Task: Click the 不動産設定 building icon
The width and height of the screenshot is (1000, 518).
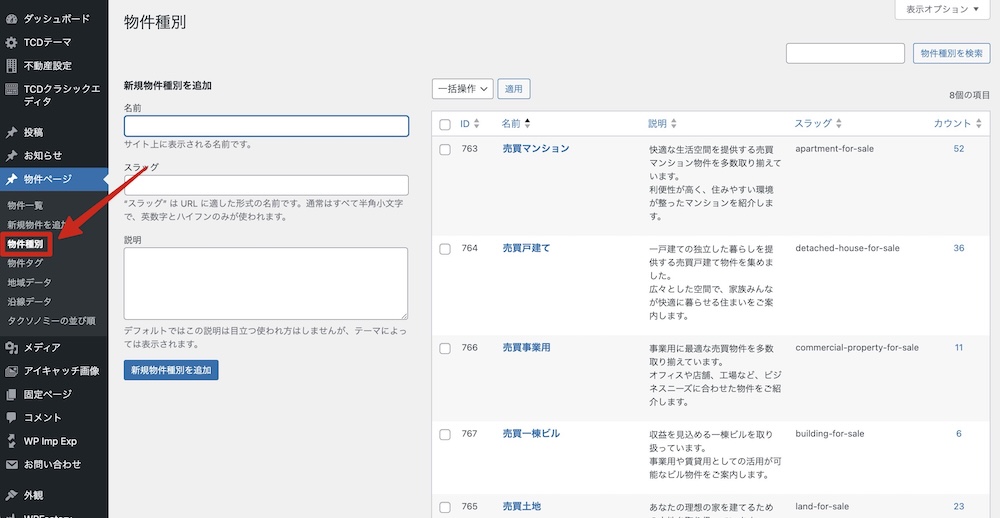Action: [x=11, y=66]
